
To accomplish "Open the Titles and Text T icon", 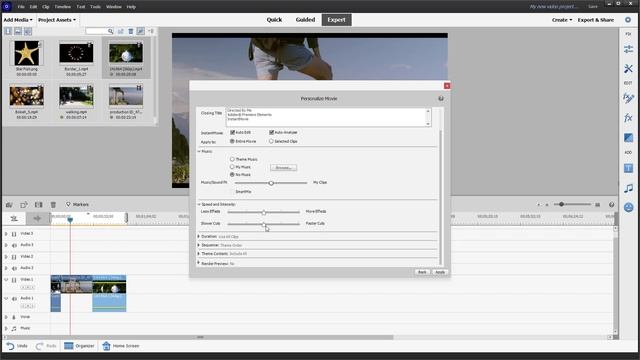I will pos(628,168).
